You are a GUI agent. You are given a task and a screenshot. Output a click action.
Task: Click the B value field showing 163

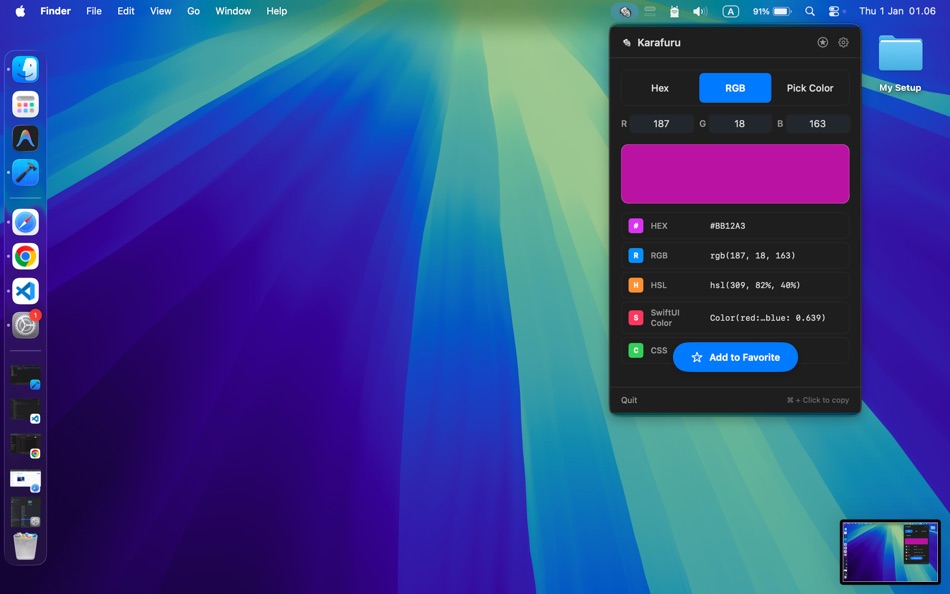(817, 124)
